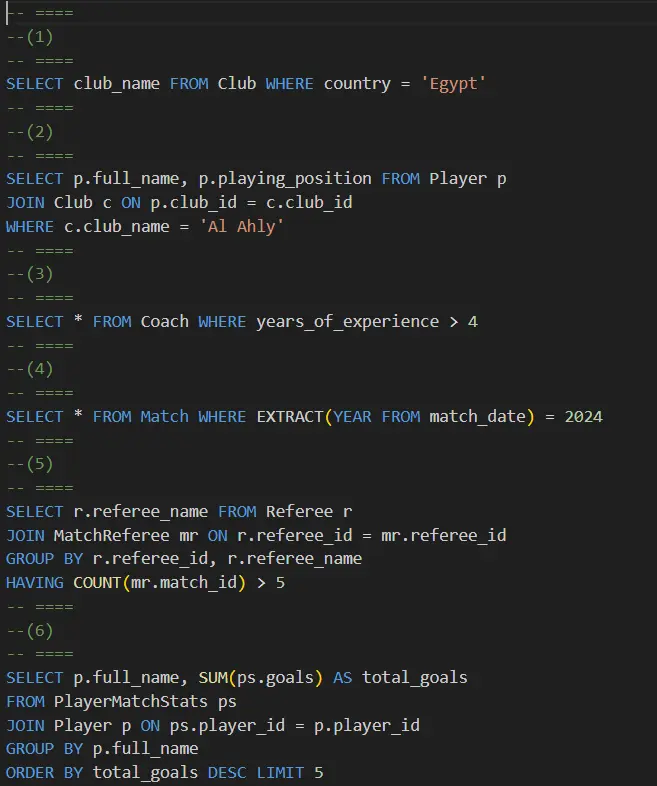Click match_date inside the EXTRACT call

pyautogui.click(x=478, y=417)
